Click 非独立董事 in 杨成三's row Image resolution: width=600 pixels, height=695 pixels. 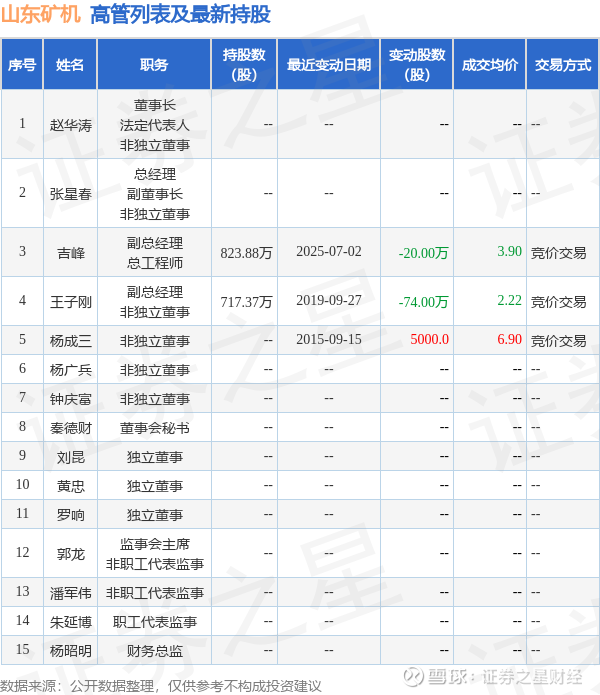tap(155, 341)
